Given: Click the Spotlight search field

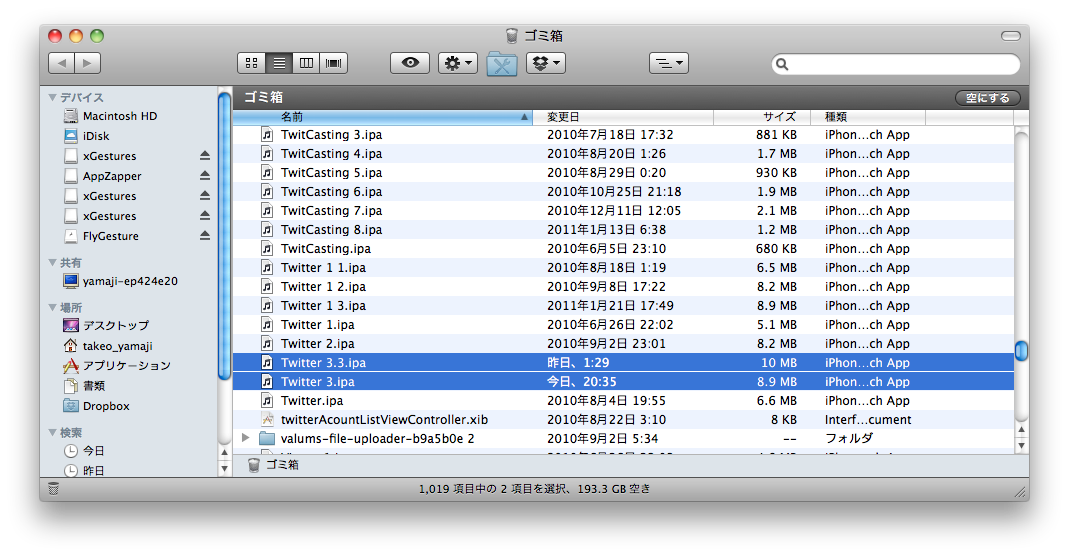Looking at the screenshot, I should [896, 64].
